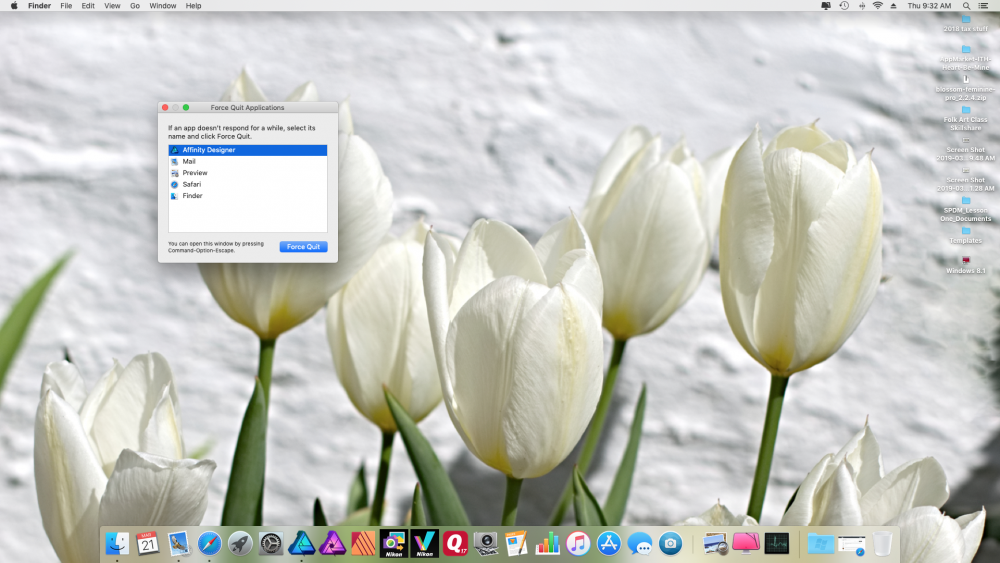Open Affinity Publisher orange icon in Dock

pos(363,544)
